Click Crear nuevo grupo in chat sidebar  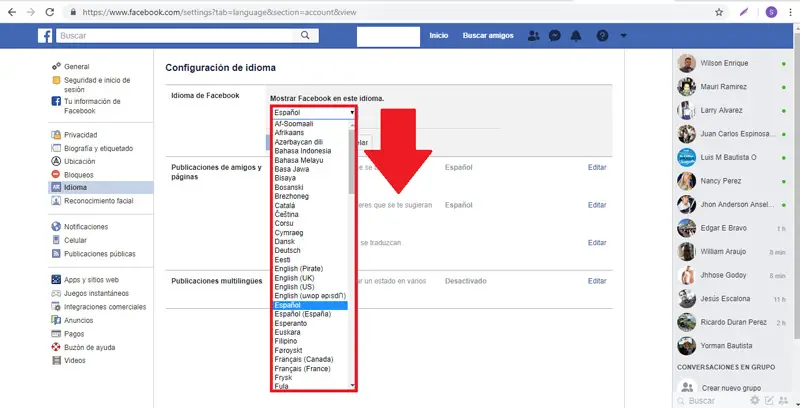coord(731,388)
